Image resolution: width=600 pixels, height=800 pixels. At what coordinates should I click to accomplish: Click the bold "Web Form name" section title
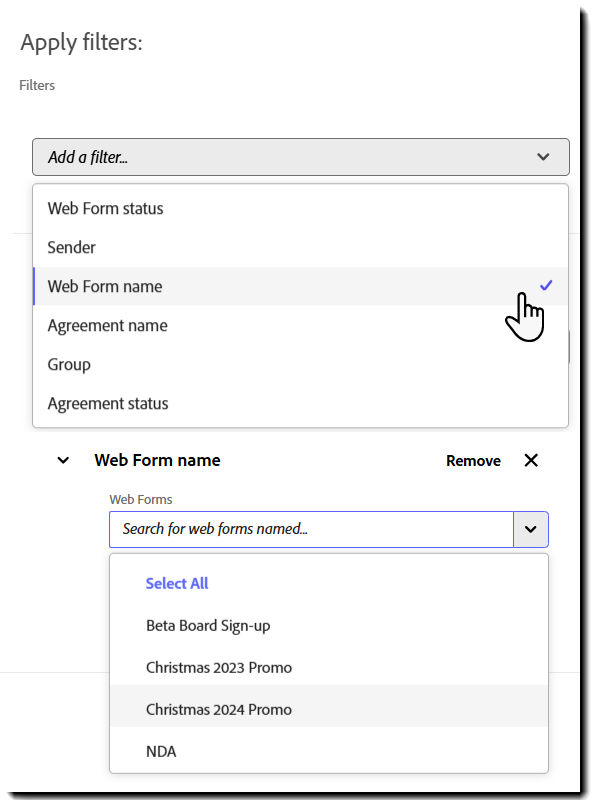click(x=157, y=460)
